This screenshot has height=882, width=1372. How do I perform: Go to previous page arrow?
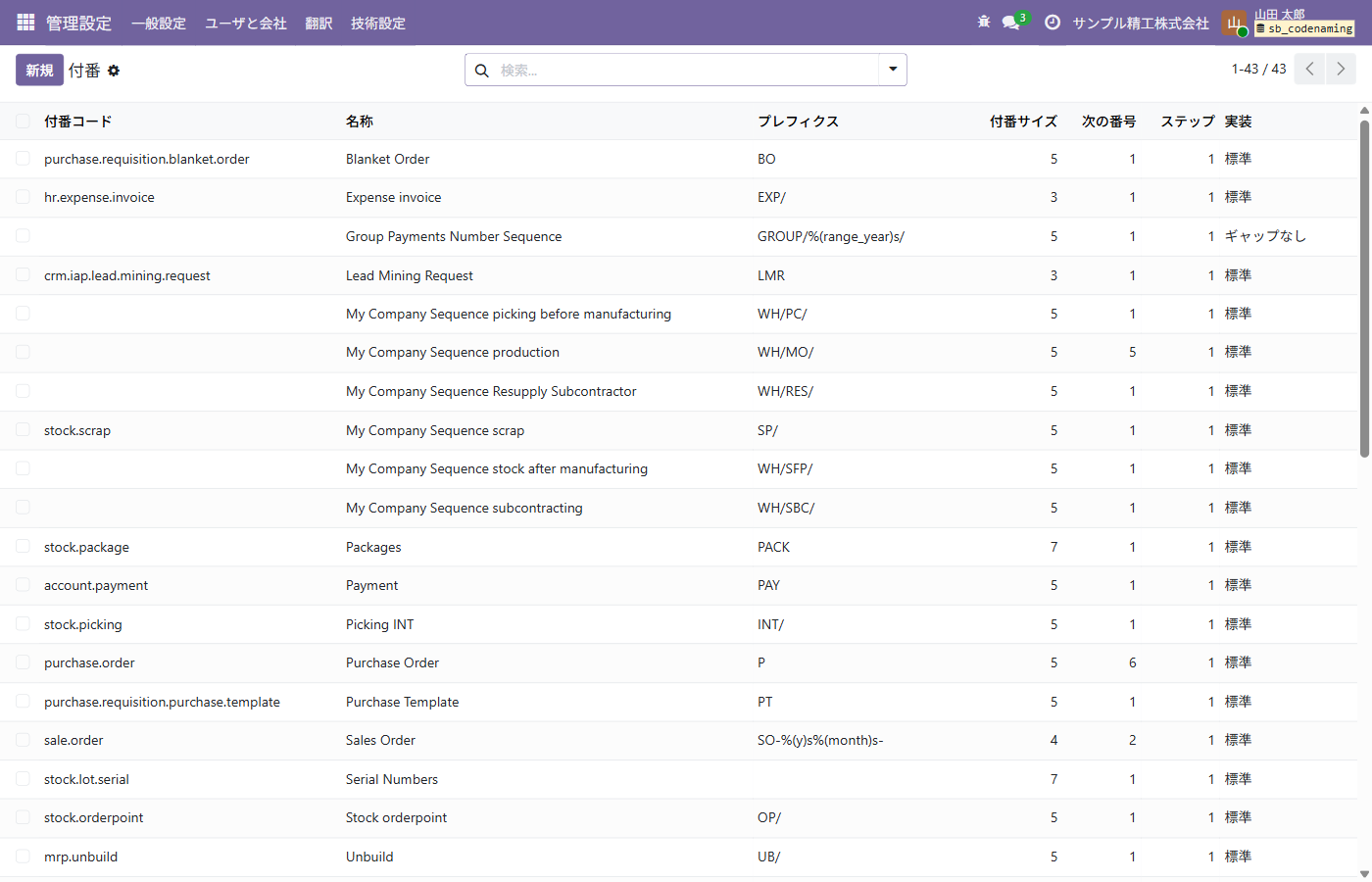coord(1309,69)
